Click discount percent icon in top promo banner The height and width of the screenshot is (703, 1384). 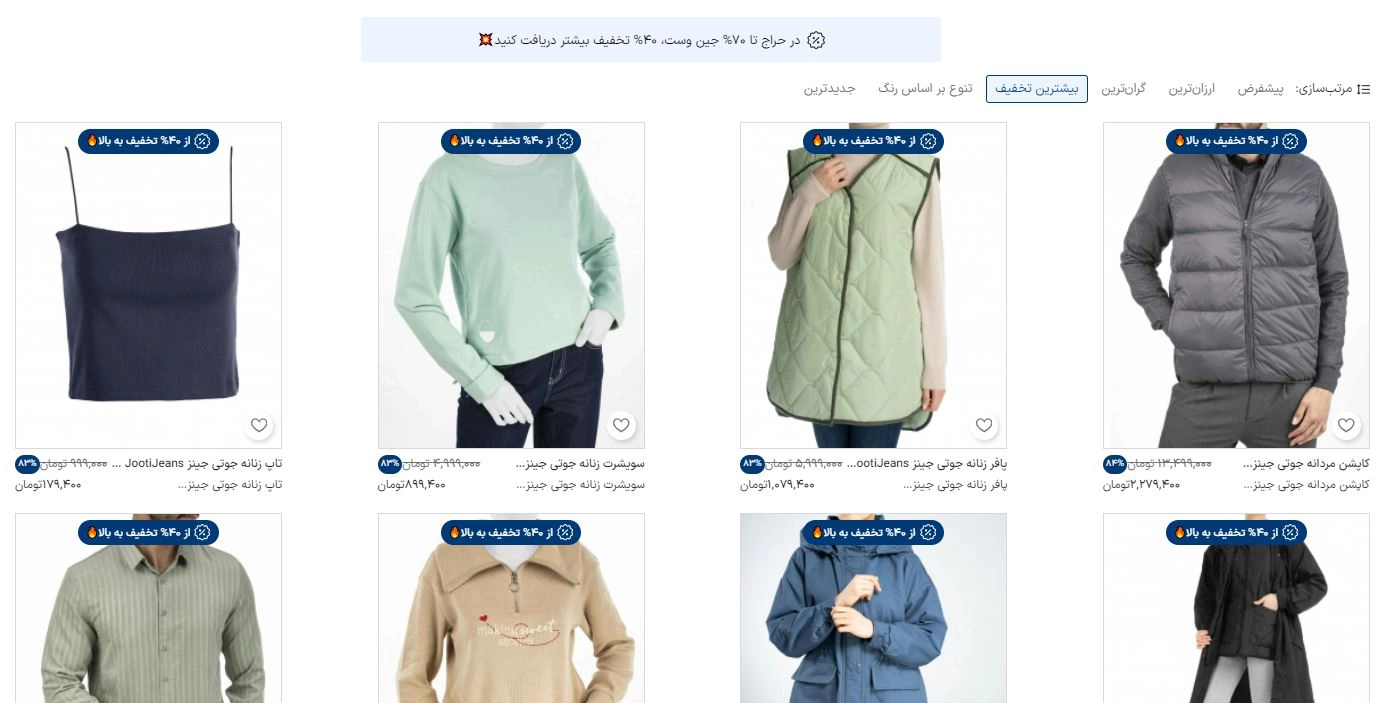(816, 40)
